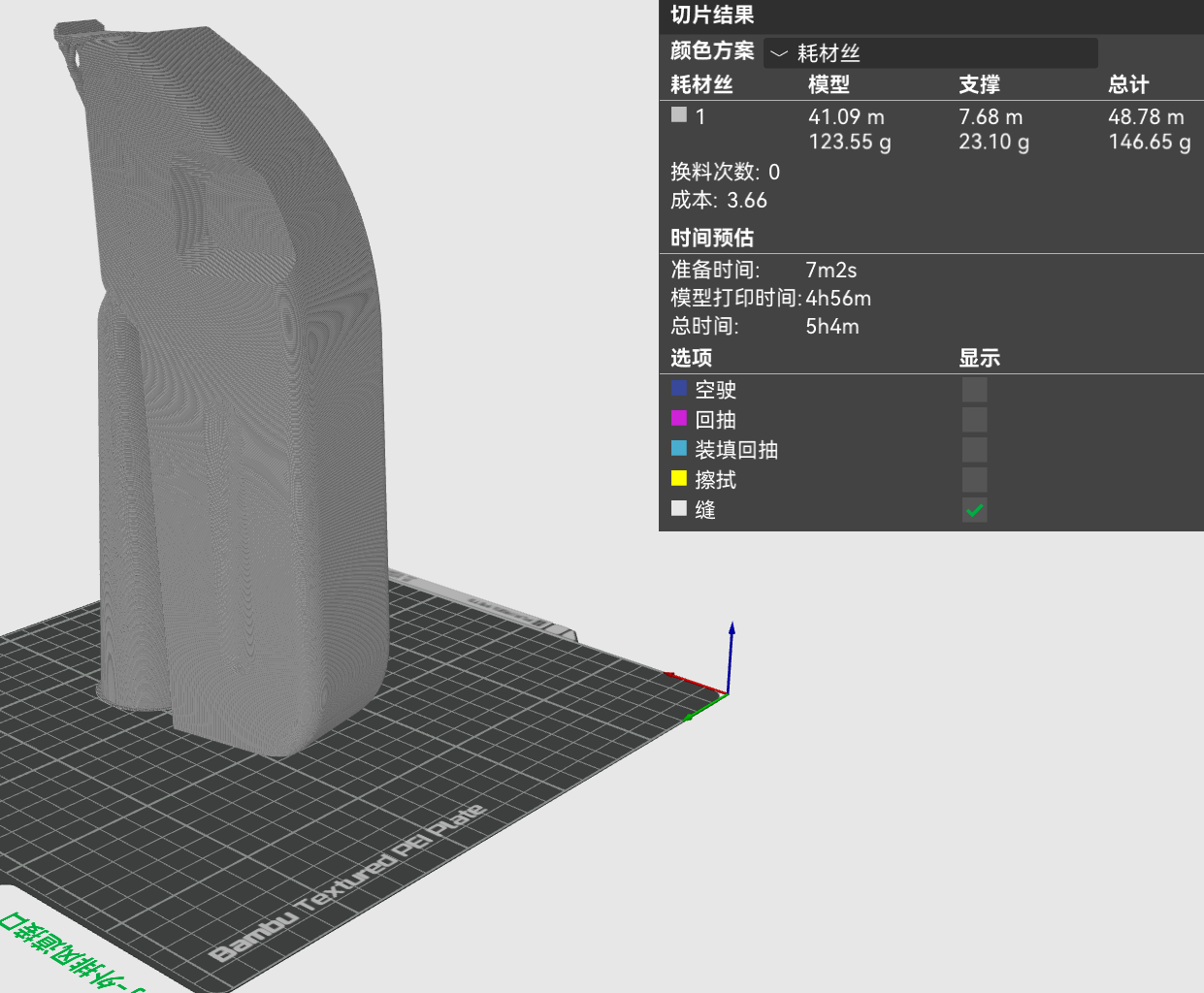This screenshot has height=993, width=1204.
Task: Click the total weight value 146.65 g
Action: (1150, 142)
